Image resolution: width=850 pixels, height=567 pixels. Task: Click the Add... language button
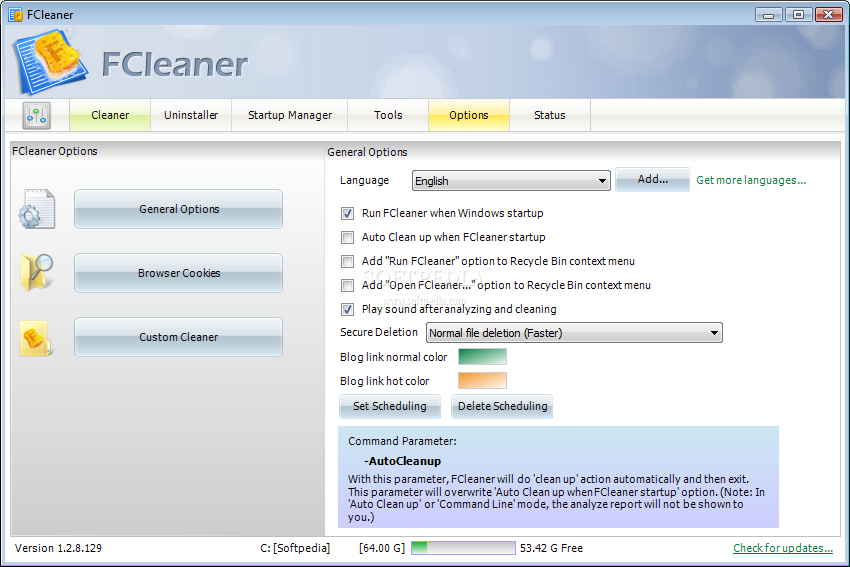tap(653, 179)
